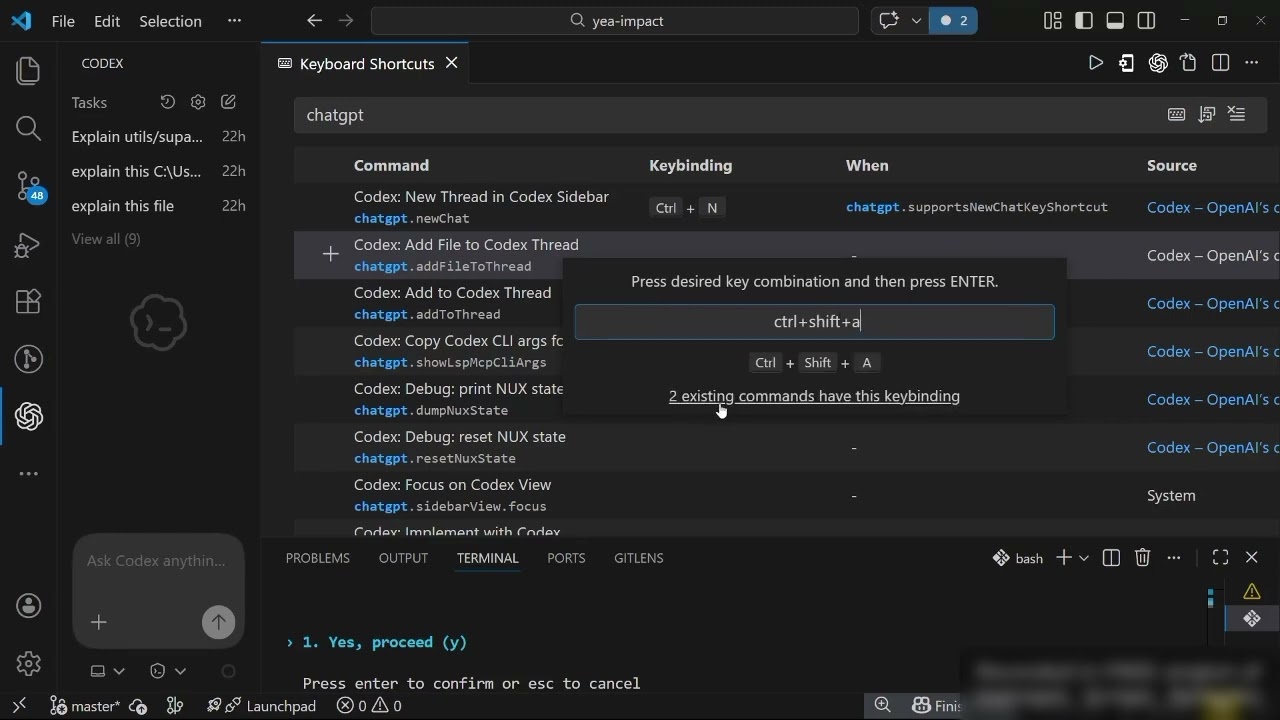Click the device settings icon in editor toolbar
The width and height of the screenshot is (1280, 720).
point(1127,63)
